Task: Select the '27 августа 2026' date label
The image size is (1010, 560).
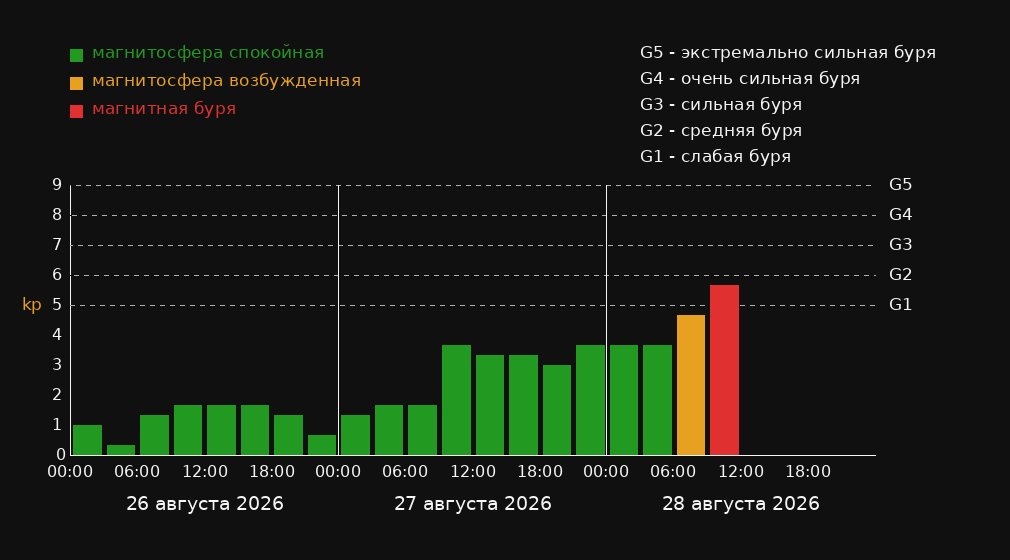Action: click(473, 504)
